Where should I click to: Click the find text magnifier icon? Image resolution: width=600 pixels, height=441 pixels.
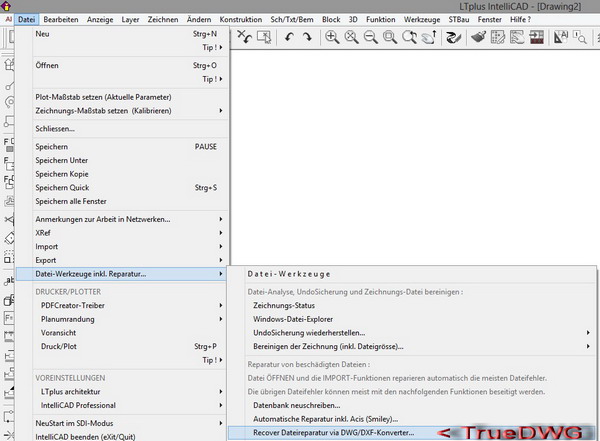[x=580, y=37]
